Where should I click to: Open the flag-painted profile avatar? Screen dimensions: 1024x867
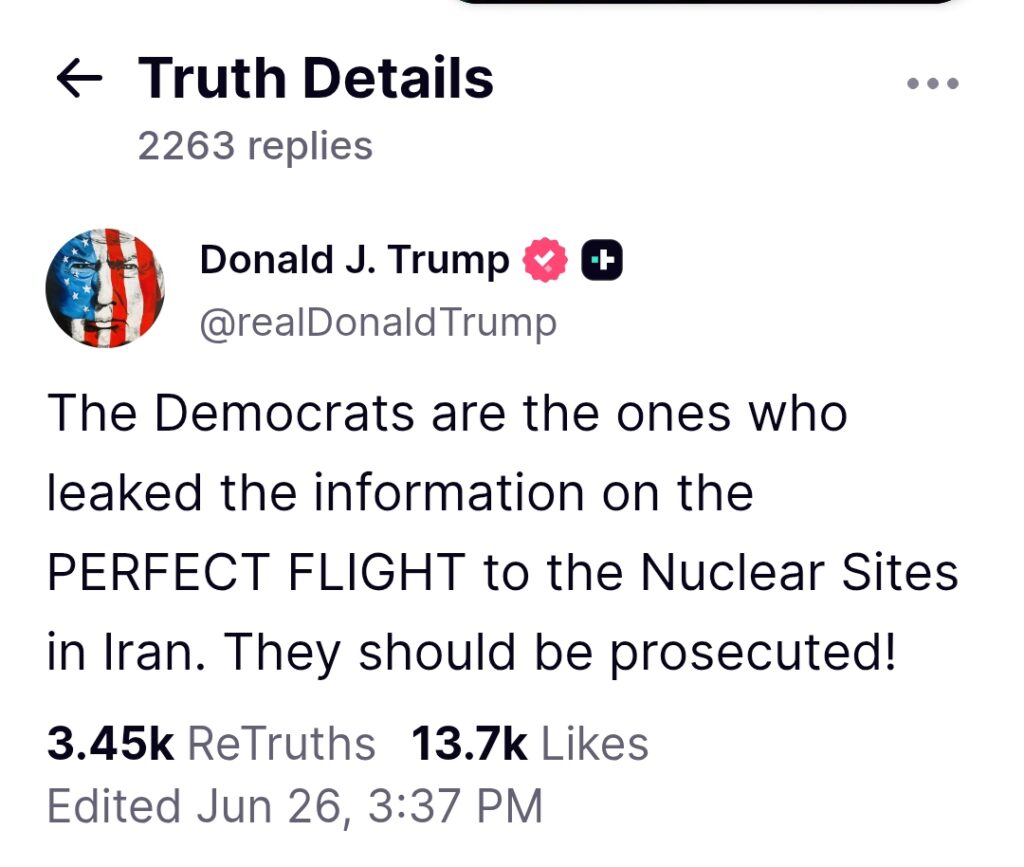tap(104, 287)
